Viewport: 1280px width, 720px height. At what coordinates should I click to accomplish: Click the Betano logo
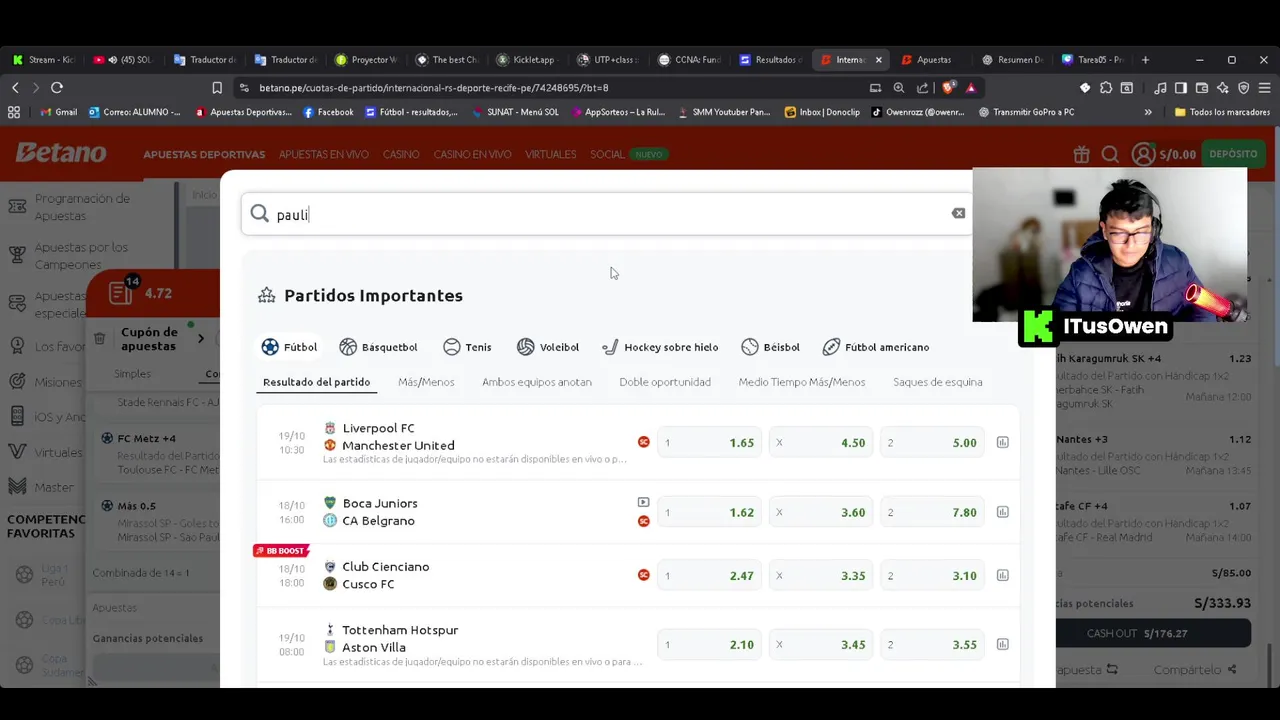pos(60,153)
